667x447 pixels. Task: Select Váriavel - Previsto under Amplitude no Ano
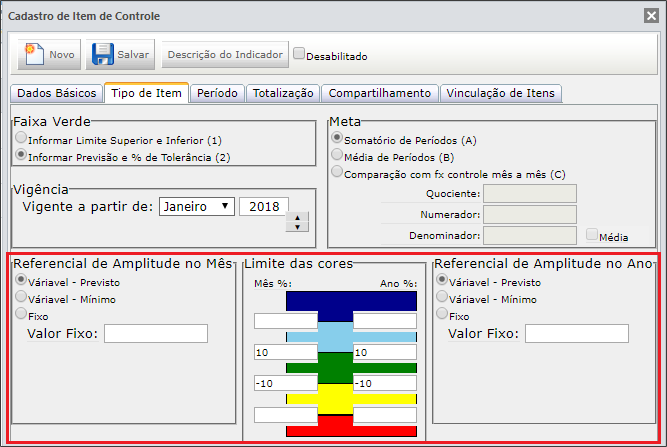click(x=442, y=279)
